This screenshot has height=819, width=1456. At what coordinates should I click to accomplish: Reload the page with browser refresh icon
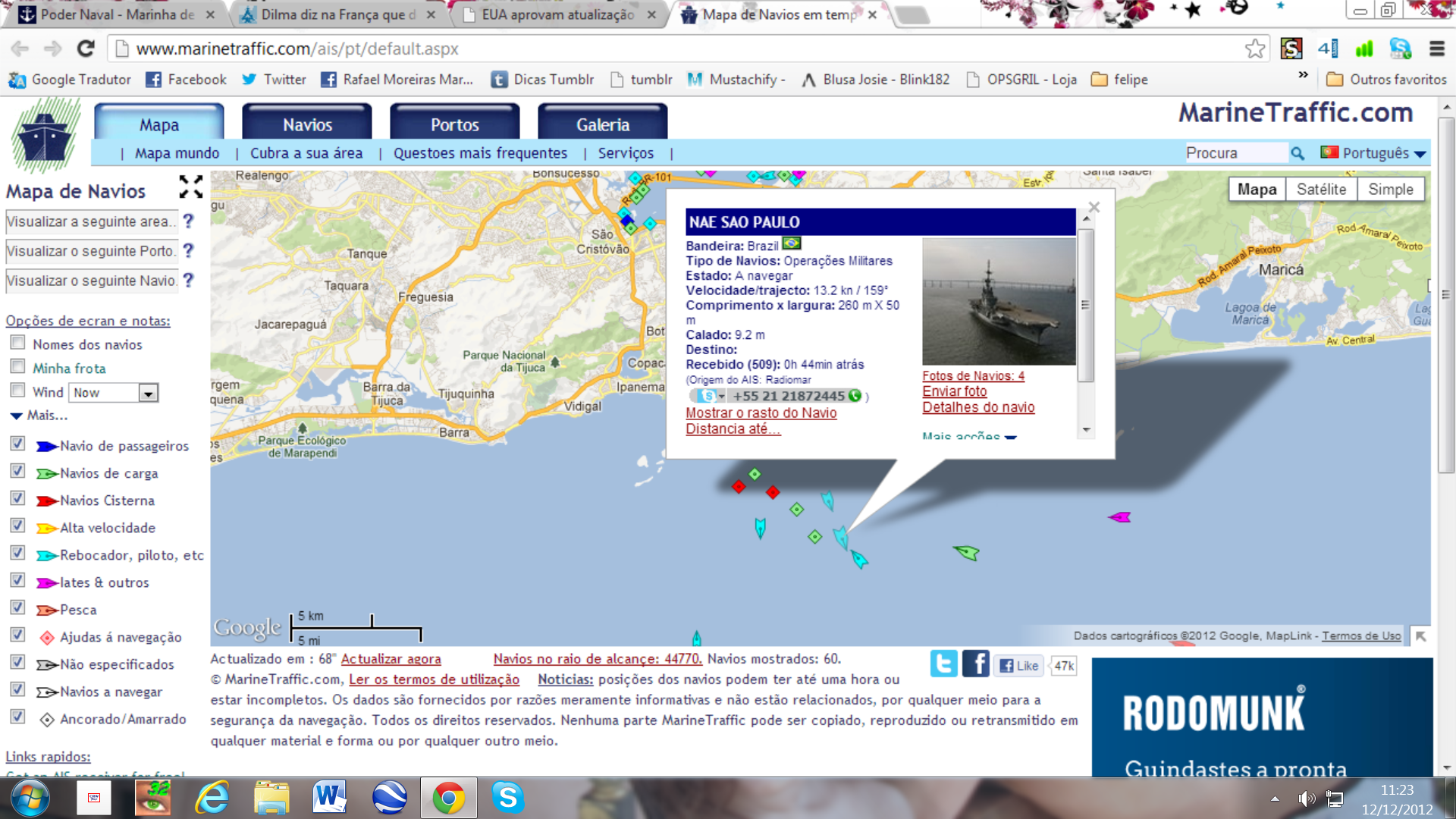86,49
